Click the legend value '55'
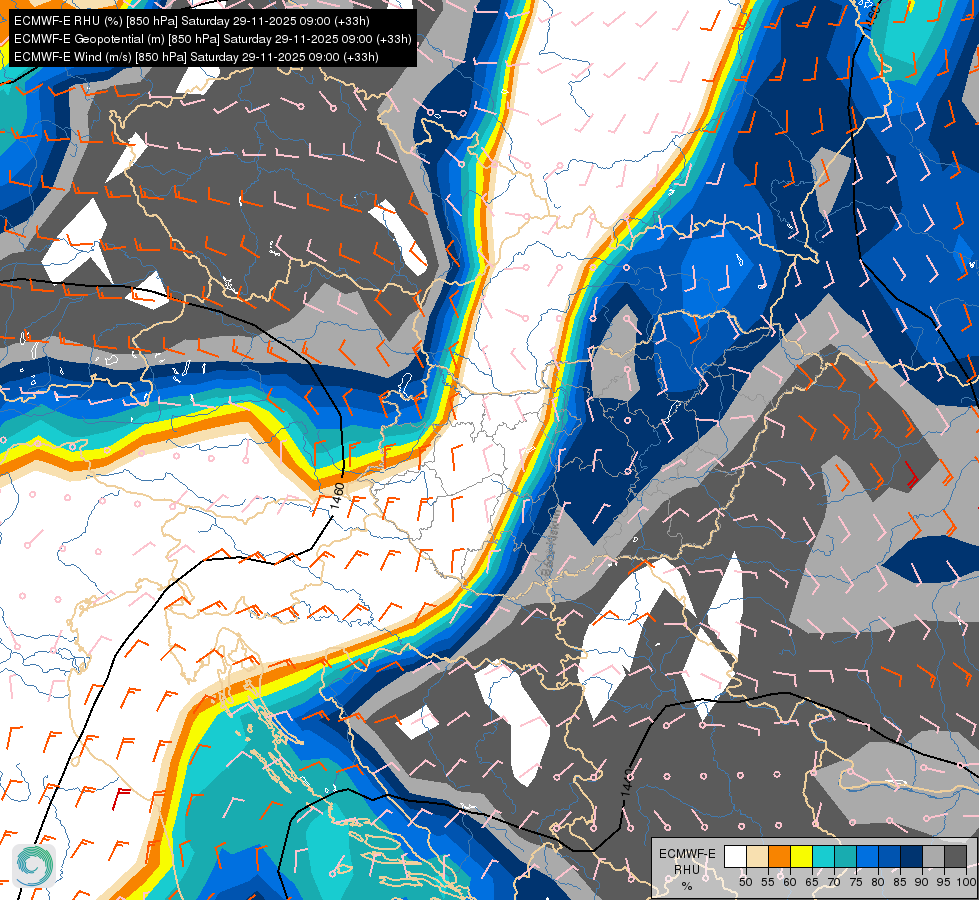Viewport: 979px width, 900px height. coord(767,882)
